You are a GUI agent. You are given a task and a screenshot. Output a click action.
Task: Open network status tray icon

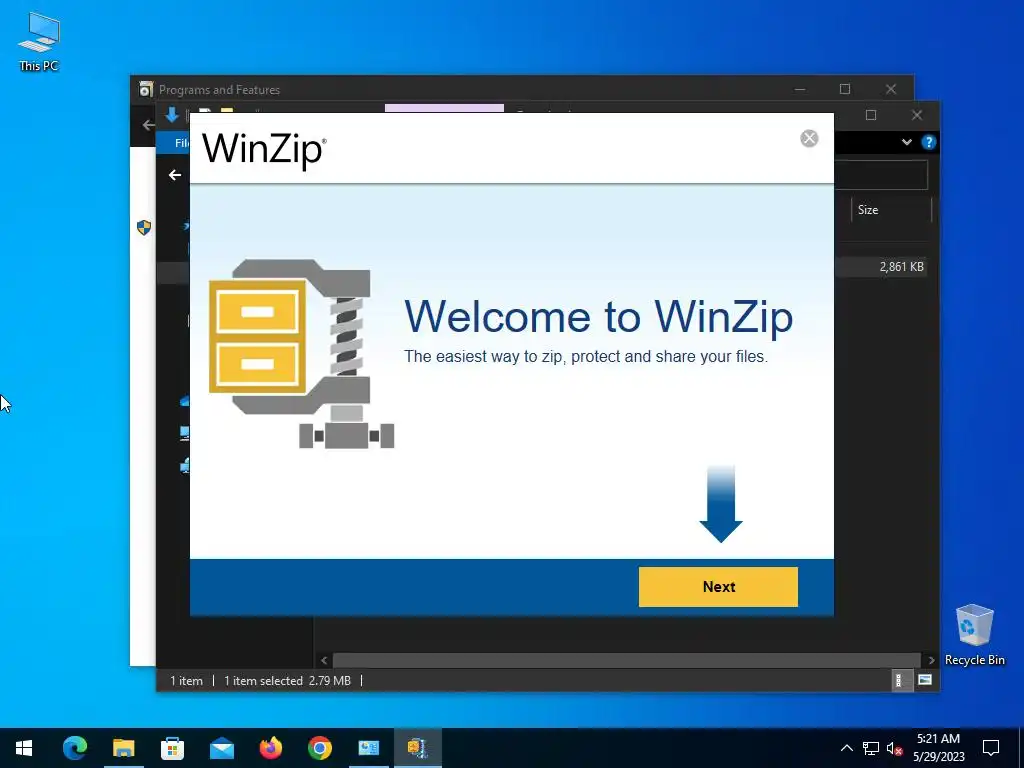(x=871, y=748)
